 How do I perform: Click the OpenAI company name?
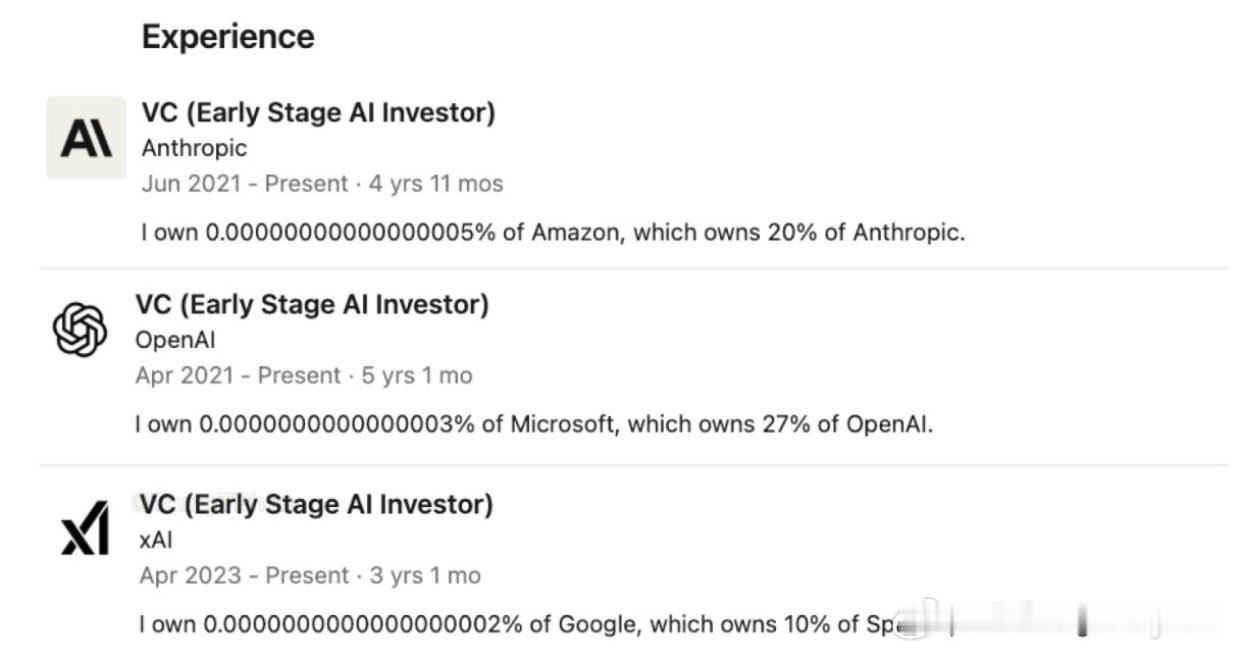coord(175,340)
